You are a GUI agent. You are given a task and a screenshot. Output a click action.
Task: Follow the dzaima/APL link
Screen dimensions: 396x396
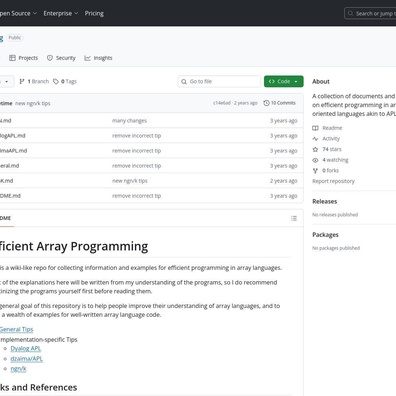tap(27, 359)
